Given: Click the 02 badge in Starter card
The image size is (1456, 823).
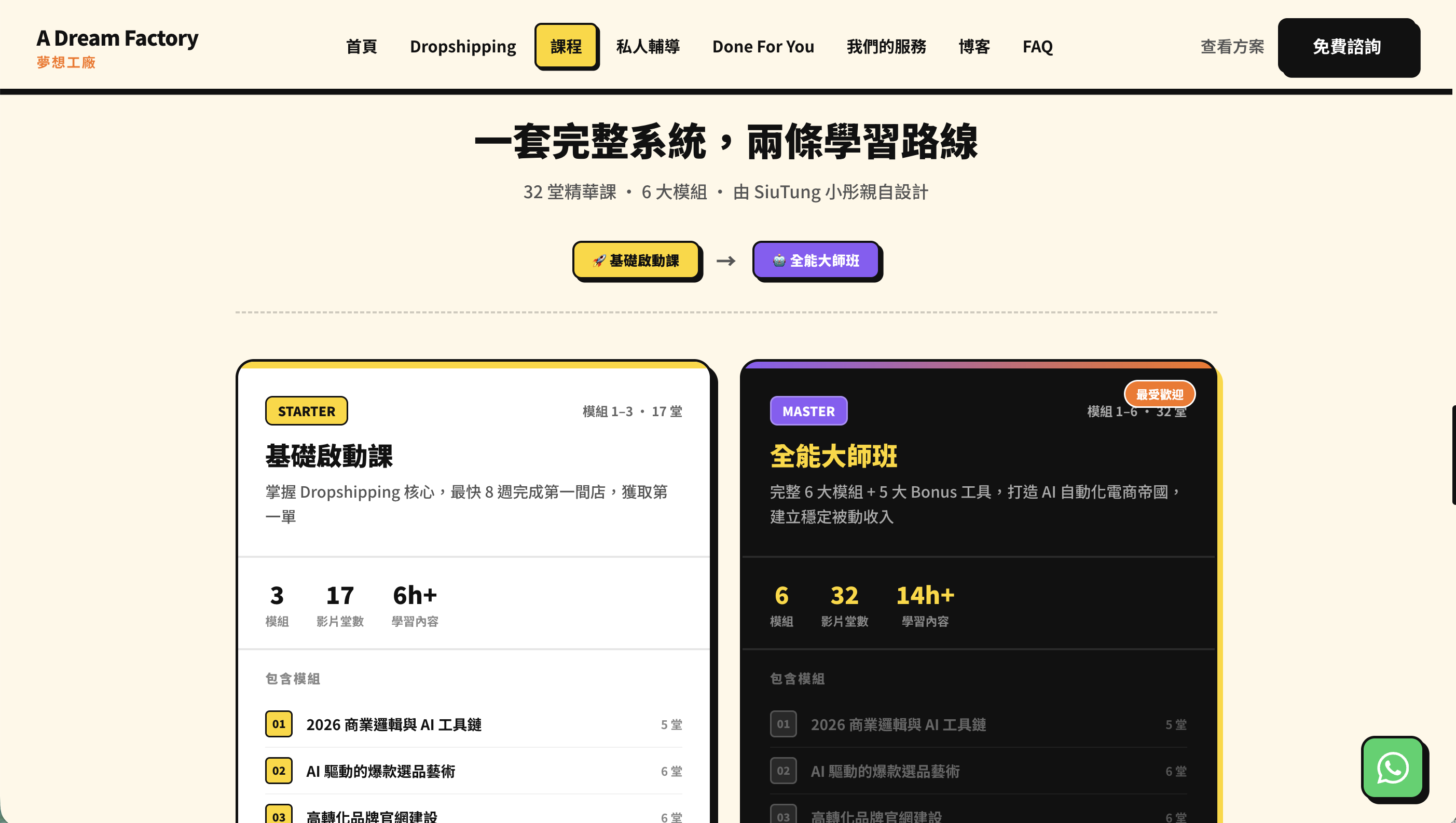Looking at the screenshot, I should tap(279, 771).
